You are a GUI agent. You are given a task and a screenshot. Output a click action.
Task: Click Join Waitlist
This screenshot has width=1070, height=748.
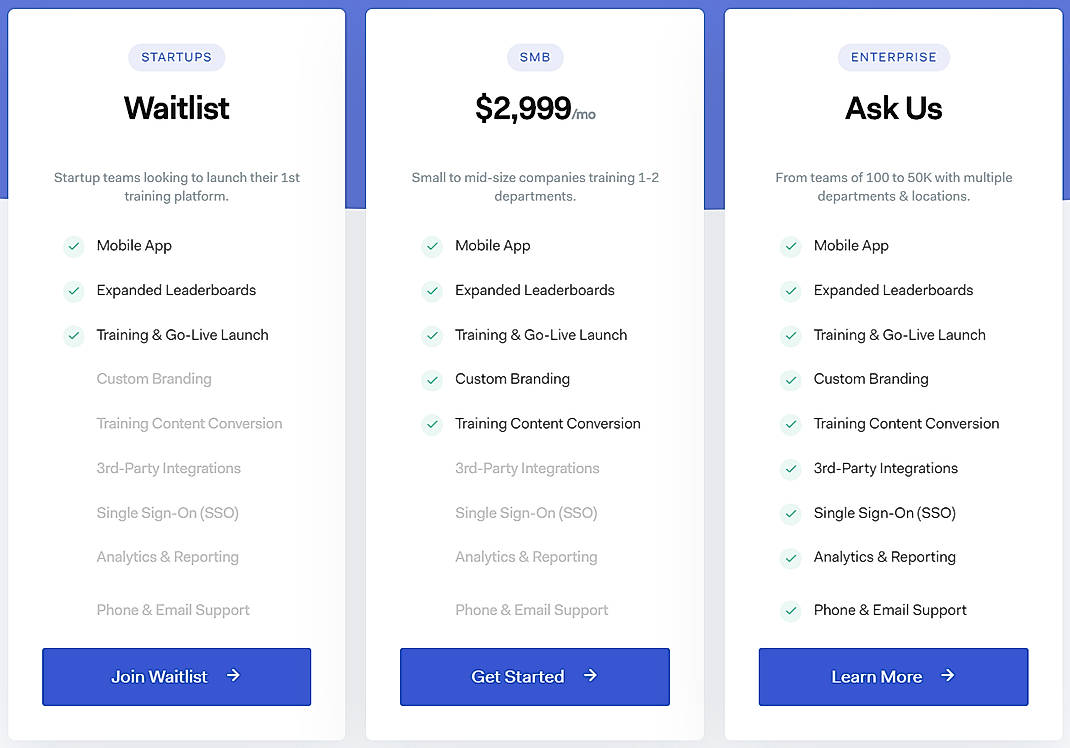176,676
